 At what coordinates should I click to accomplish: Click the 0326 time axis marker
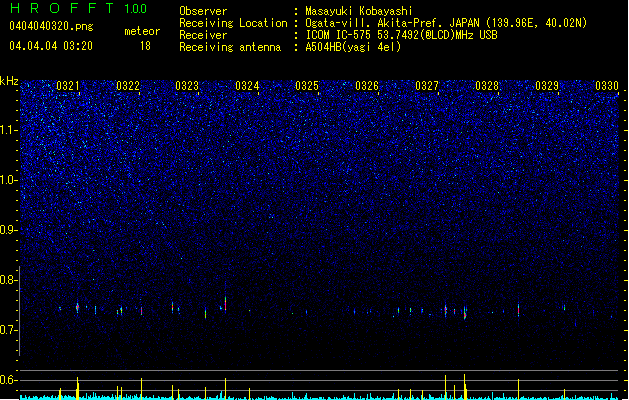[367, 86]
